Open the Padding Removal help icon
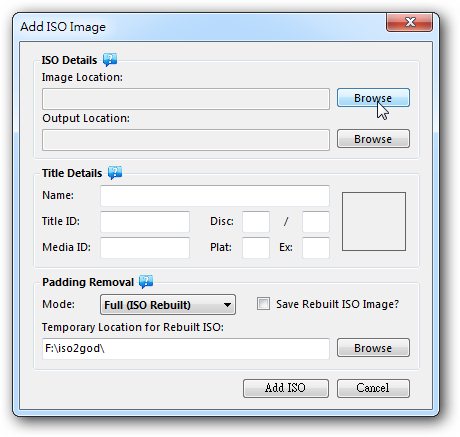Screen dimensions: 460x437 146,282
